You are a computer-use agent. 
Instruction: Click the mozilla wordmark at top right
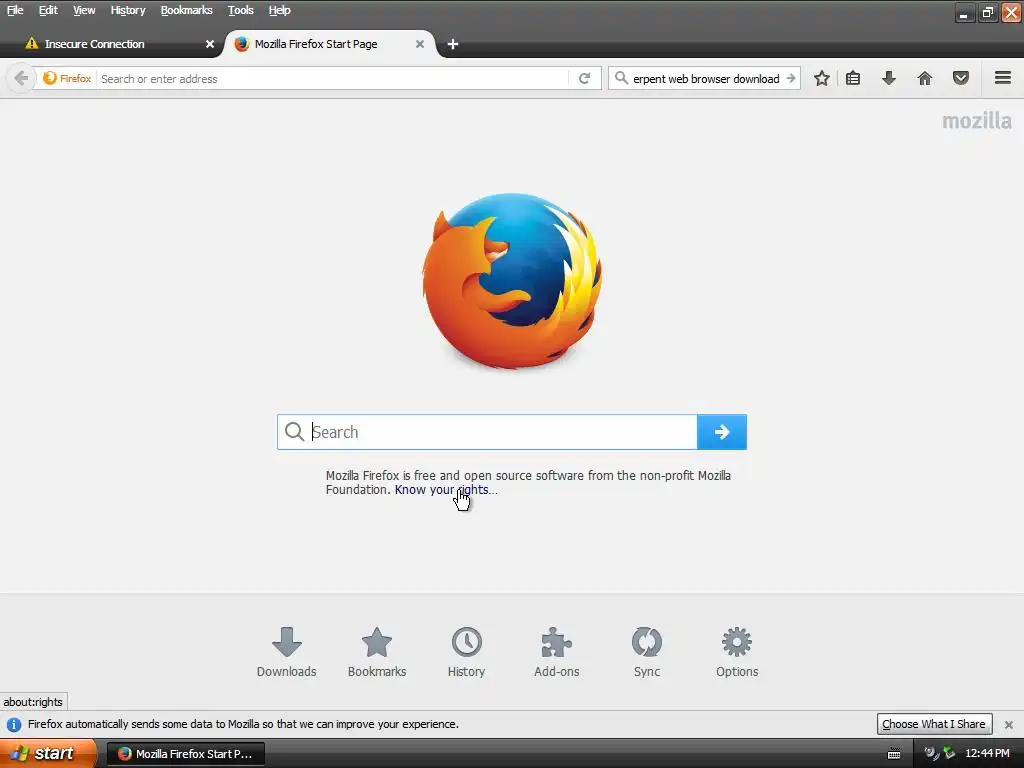(x=977, y=121)
